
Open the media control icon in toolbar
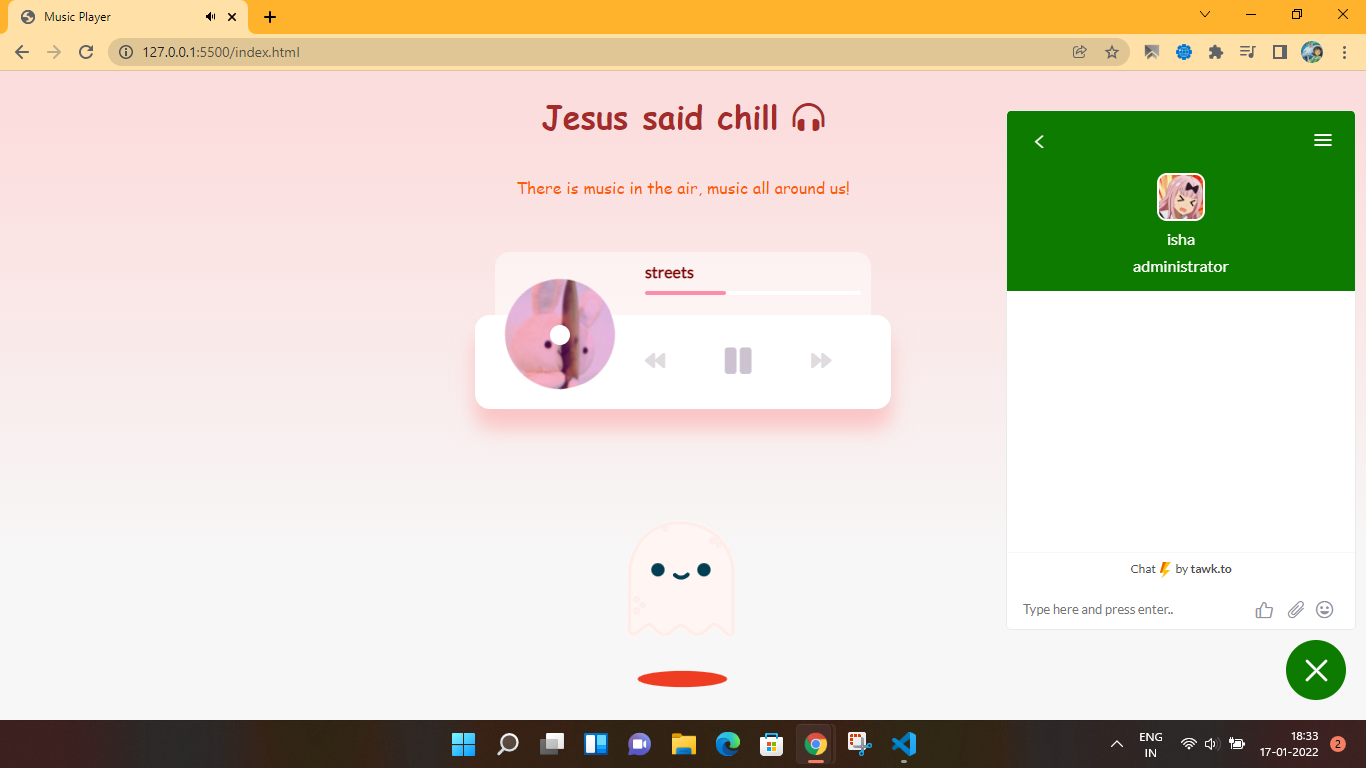(1248, 52)
